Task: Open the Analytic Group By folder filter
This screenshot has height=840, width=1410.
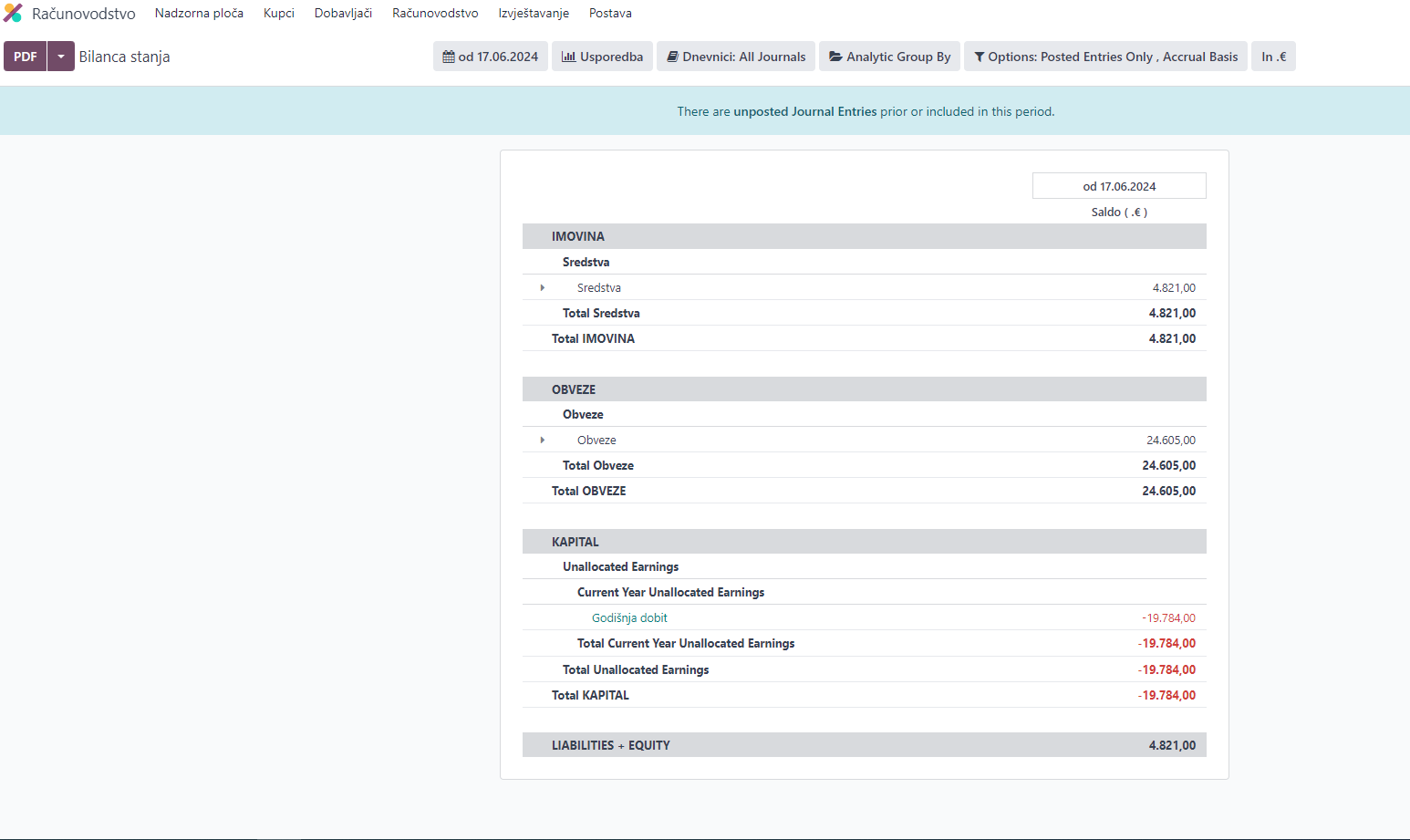Action: coord(889,57)
